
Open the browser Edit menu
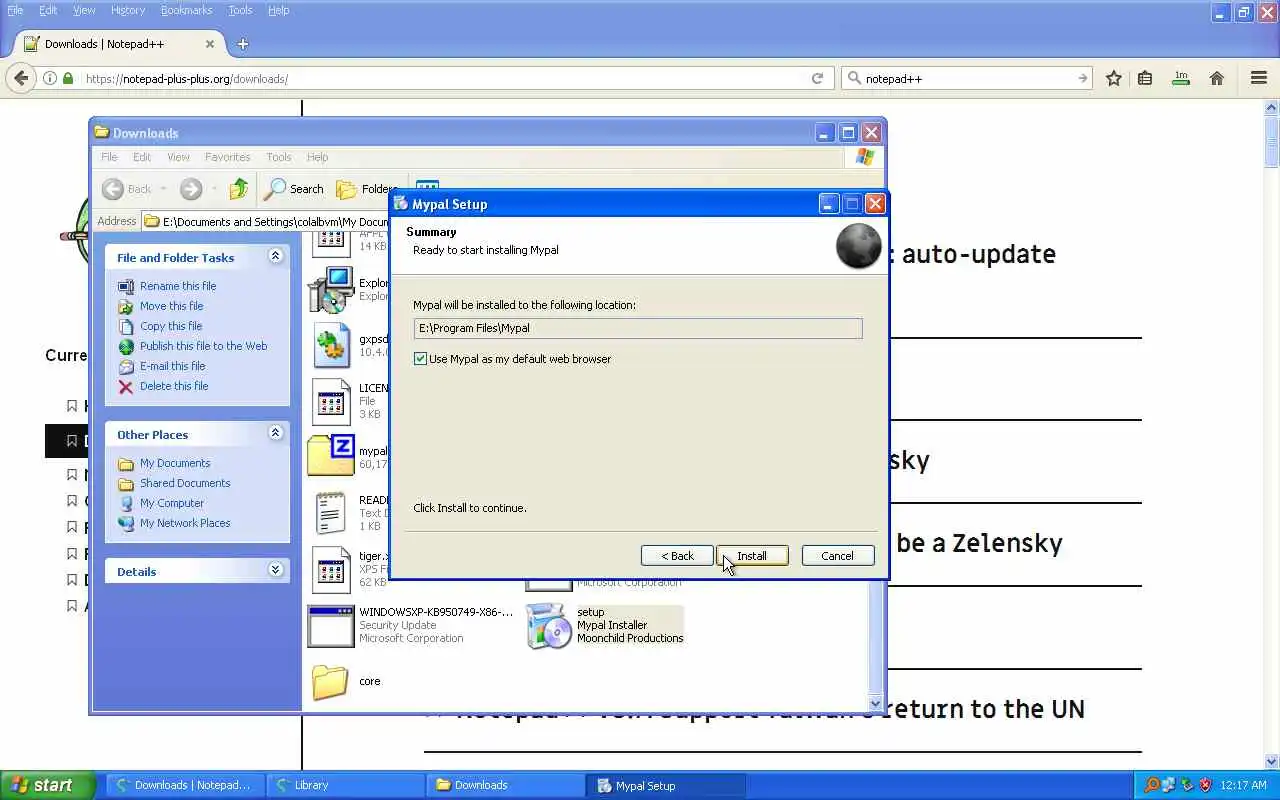click(48, 10)
